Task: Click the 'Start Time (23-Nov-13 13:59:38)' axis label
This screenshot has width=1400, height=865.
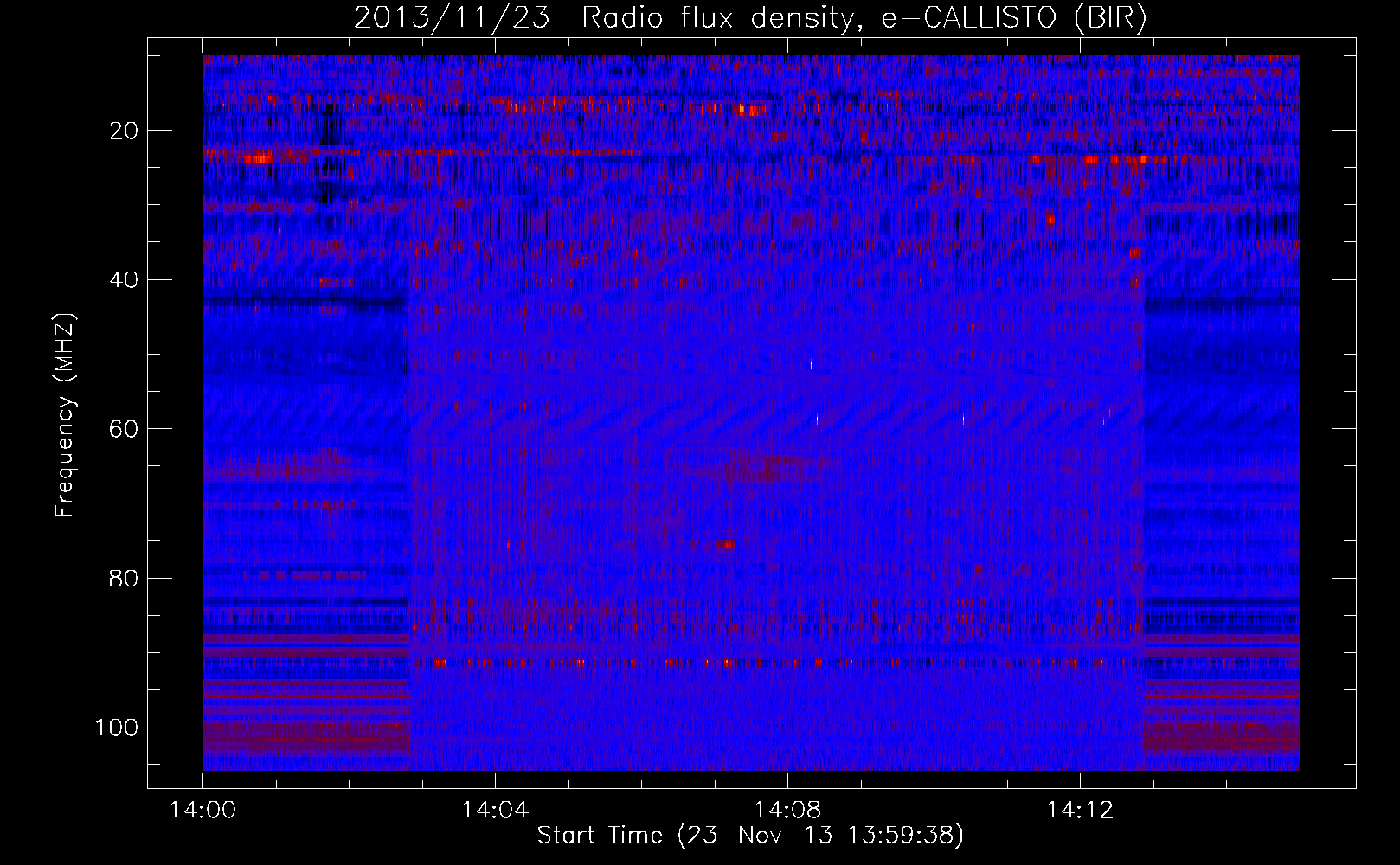Action: (750, 836)
